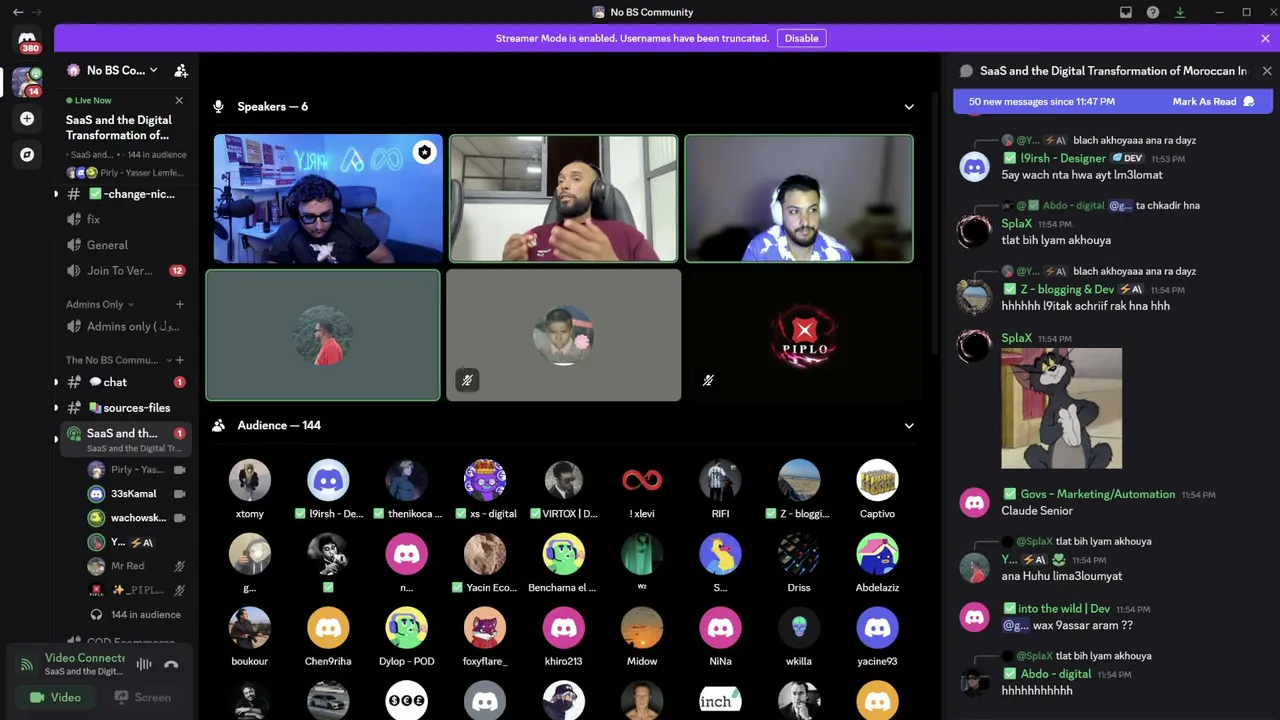Toggle Screen sharing button

click(143, 697)
